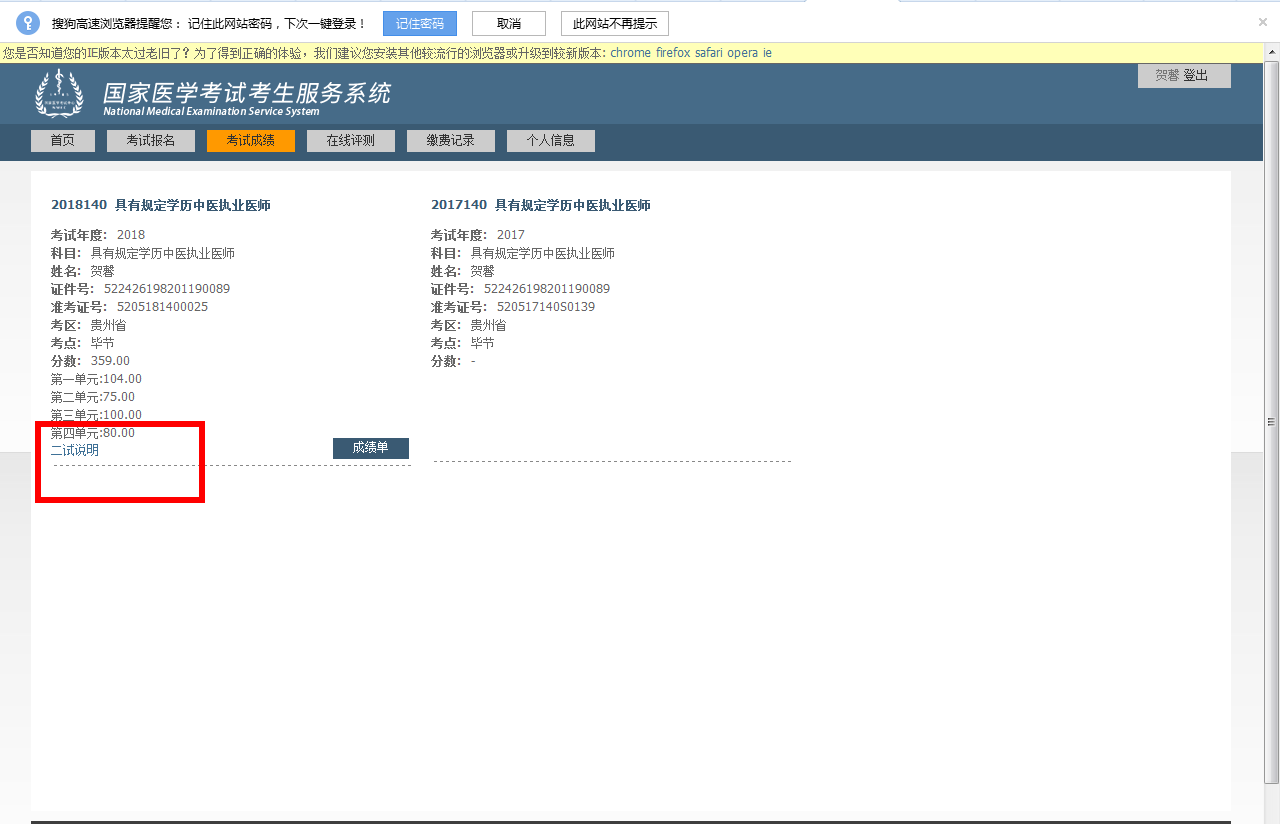Follow the safari upgrade link
Screen dimensions: 1280x824
click(710, 53)
